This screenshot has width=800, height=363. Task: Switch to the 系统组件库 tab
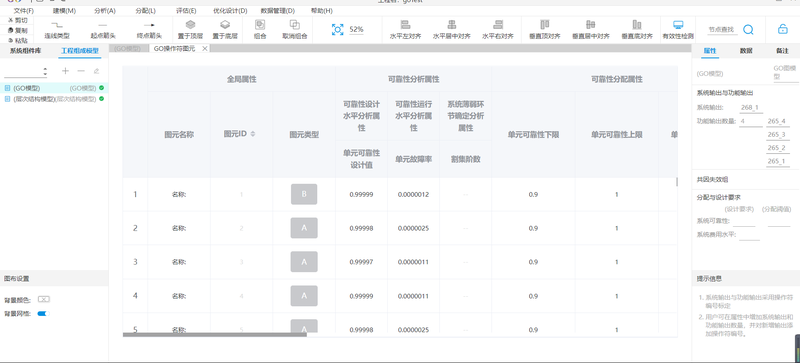(26, 51)
